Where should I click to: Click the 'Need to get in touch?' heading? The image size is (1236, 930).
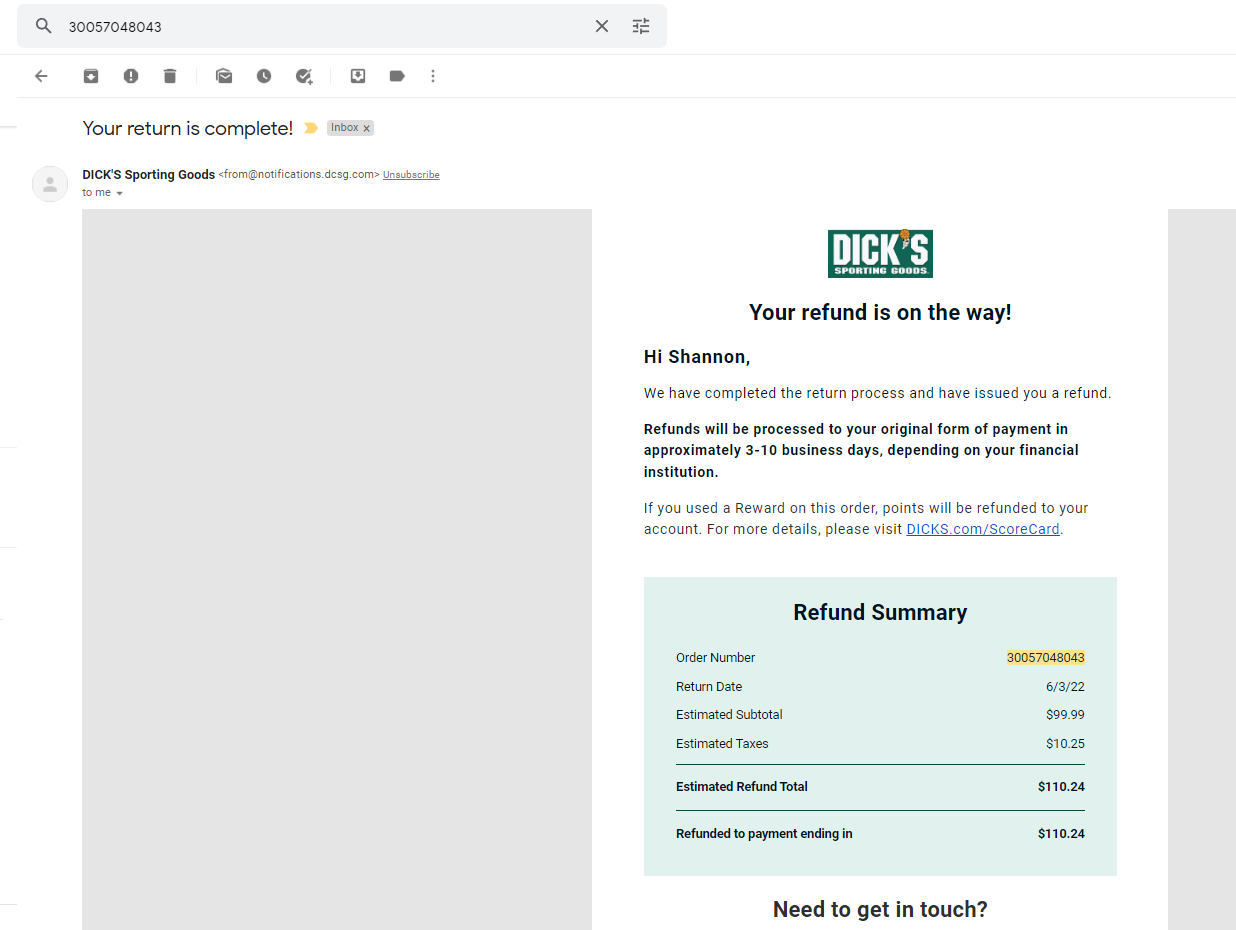coord(880,909)
